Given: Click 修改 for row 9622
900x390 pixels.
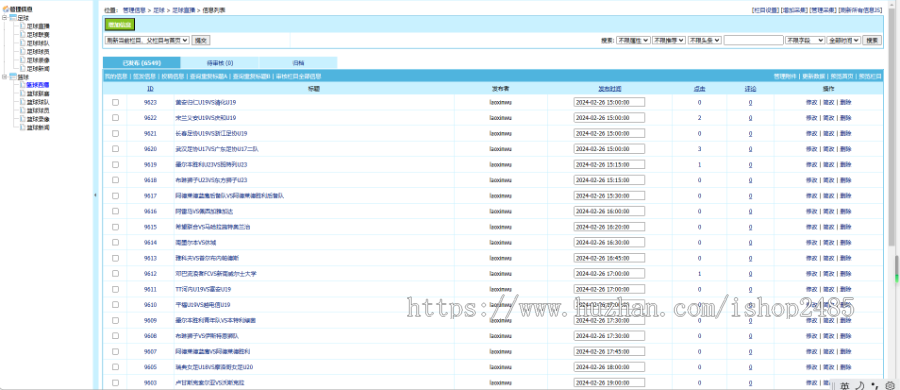Looking at the screenshot, I should pos(811,118).
